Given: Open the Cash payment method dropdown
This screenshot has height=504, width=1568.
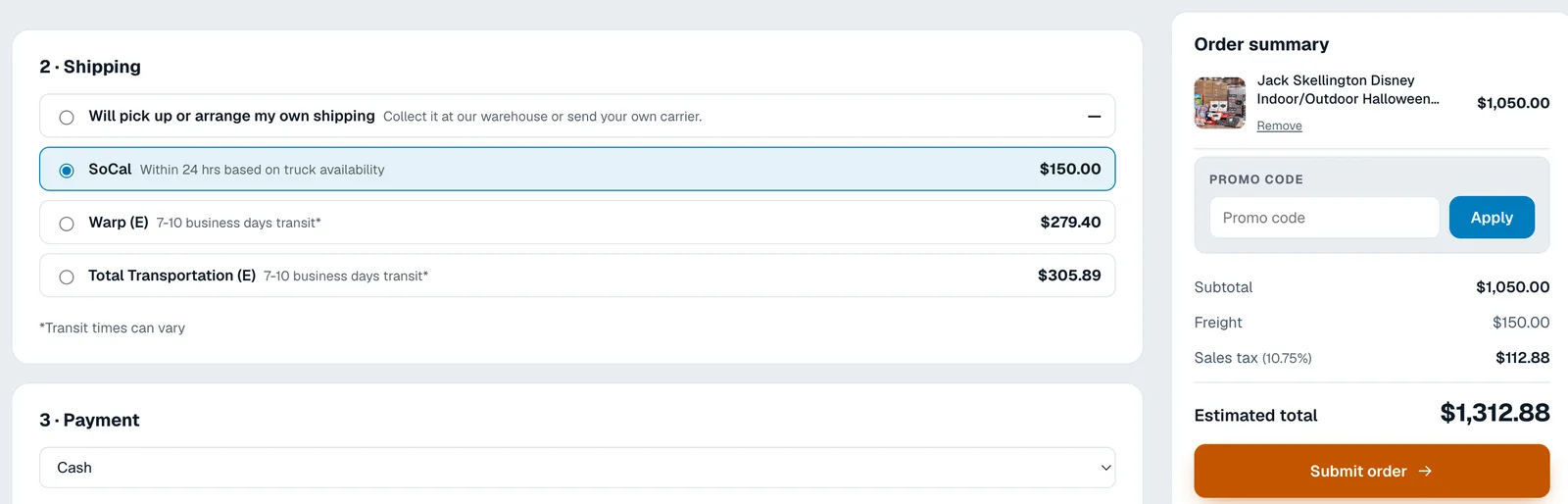Looking at the screenshot, I should (577, 468).
